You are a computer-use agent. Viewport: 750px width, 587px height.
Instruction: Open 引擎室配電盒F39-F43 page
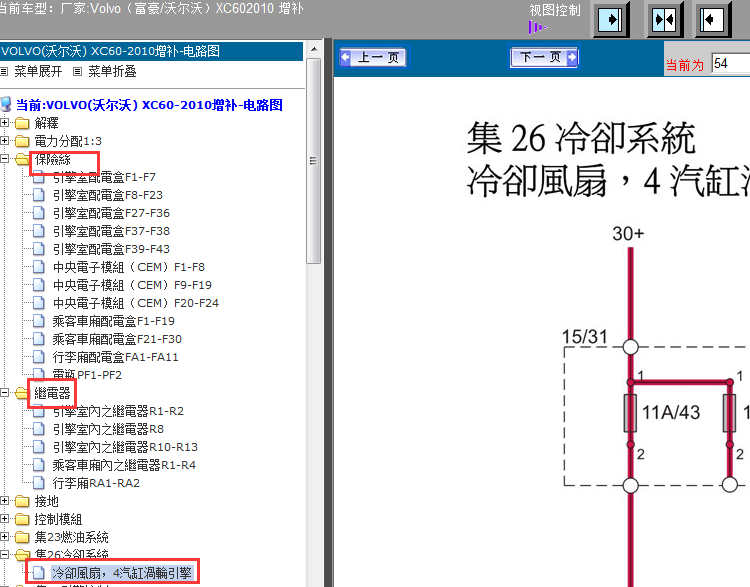coord(111,249)
